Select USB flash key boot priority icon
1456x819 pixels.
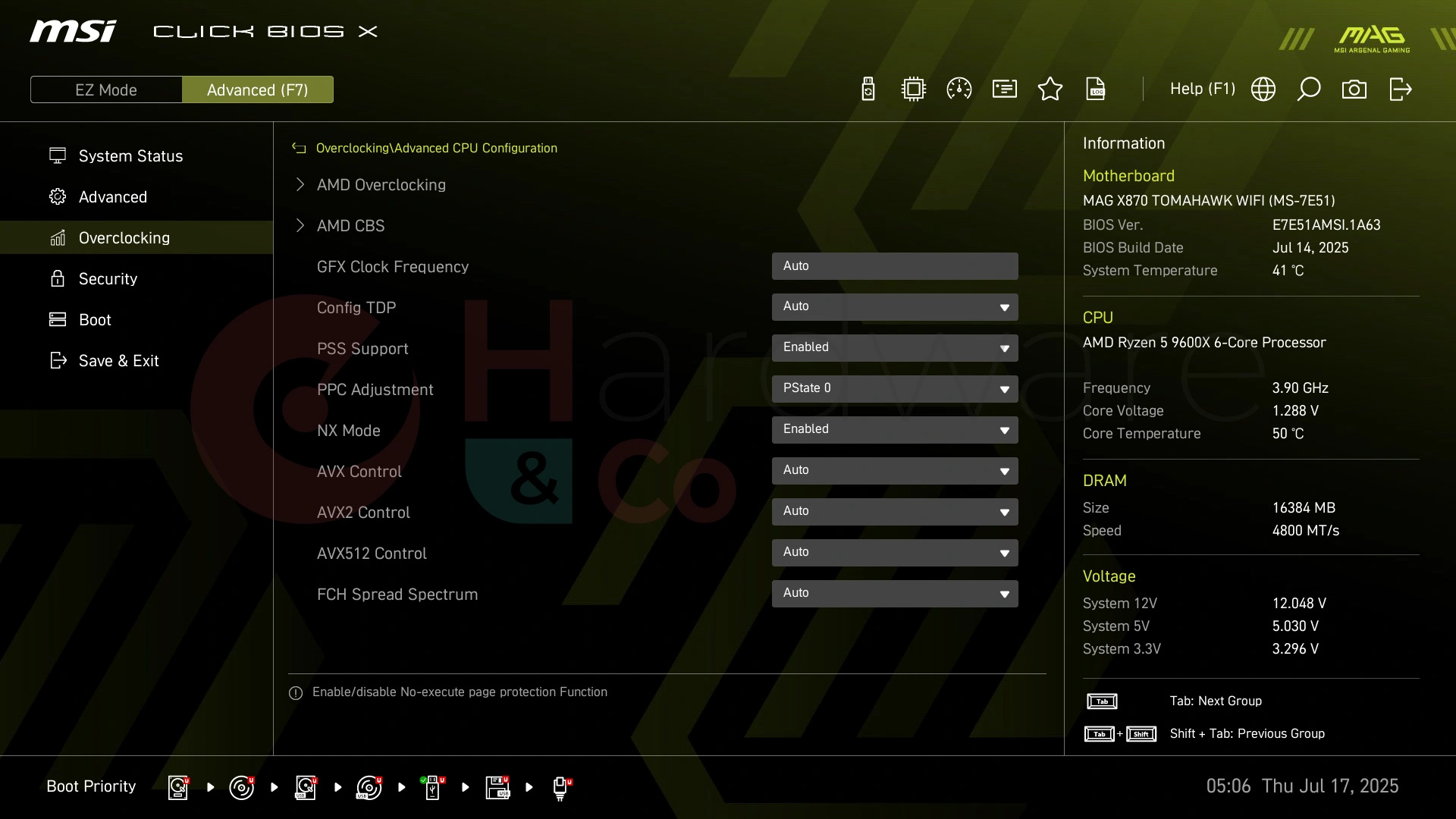click(433, 788)
